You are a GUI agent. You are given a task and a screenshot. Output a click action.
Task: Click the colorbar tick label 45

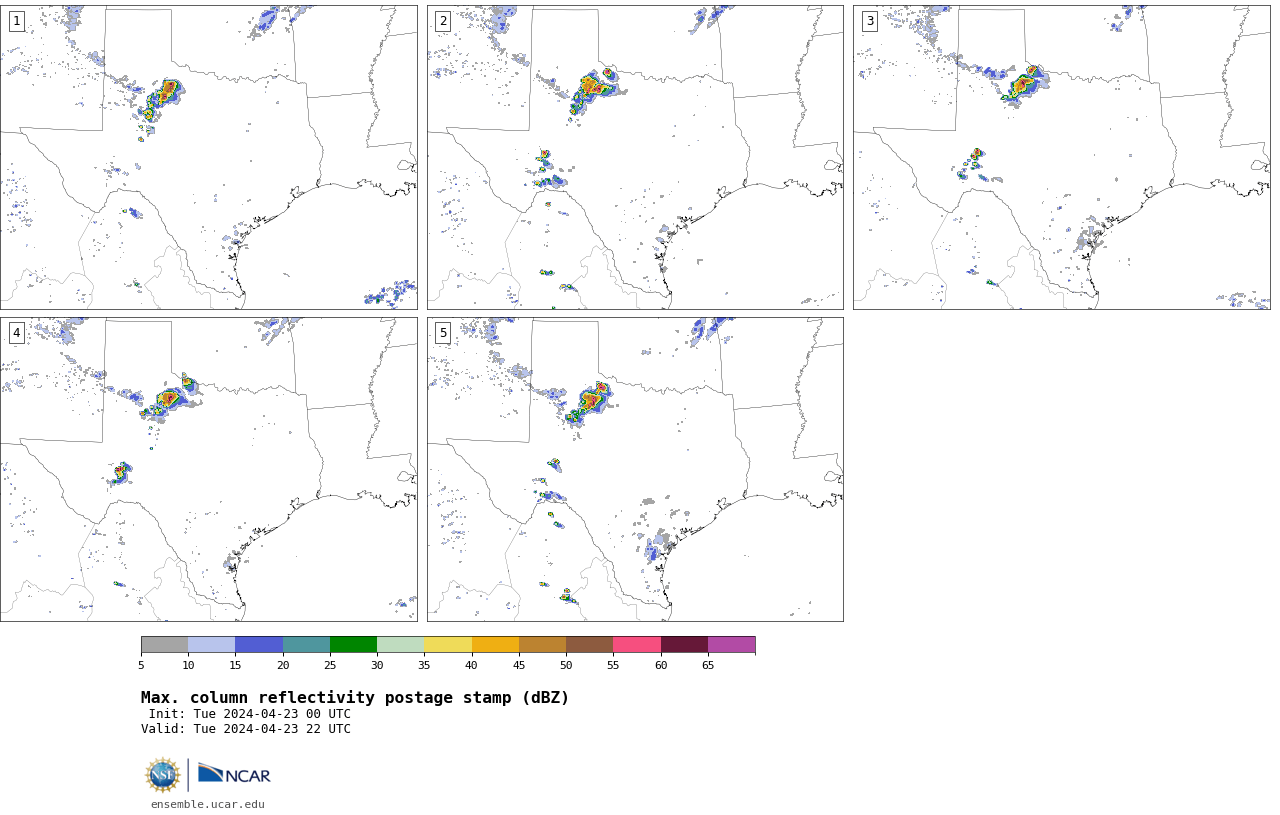tap(519, 666)
